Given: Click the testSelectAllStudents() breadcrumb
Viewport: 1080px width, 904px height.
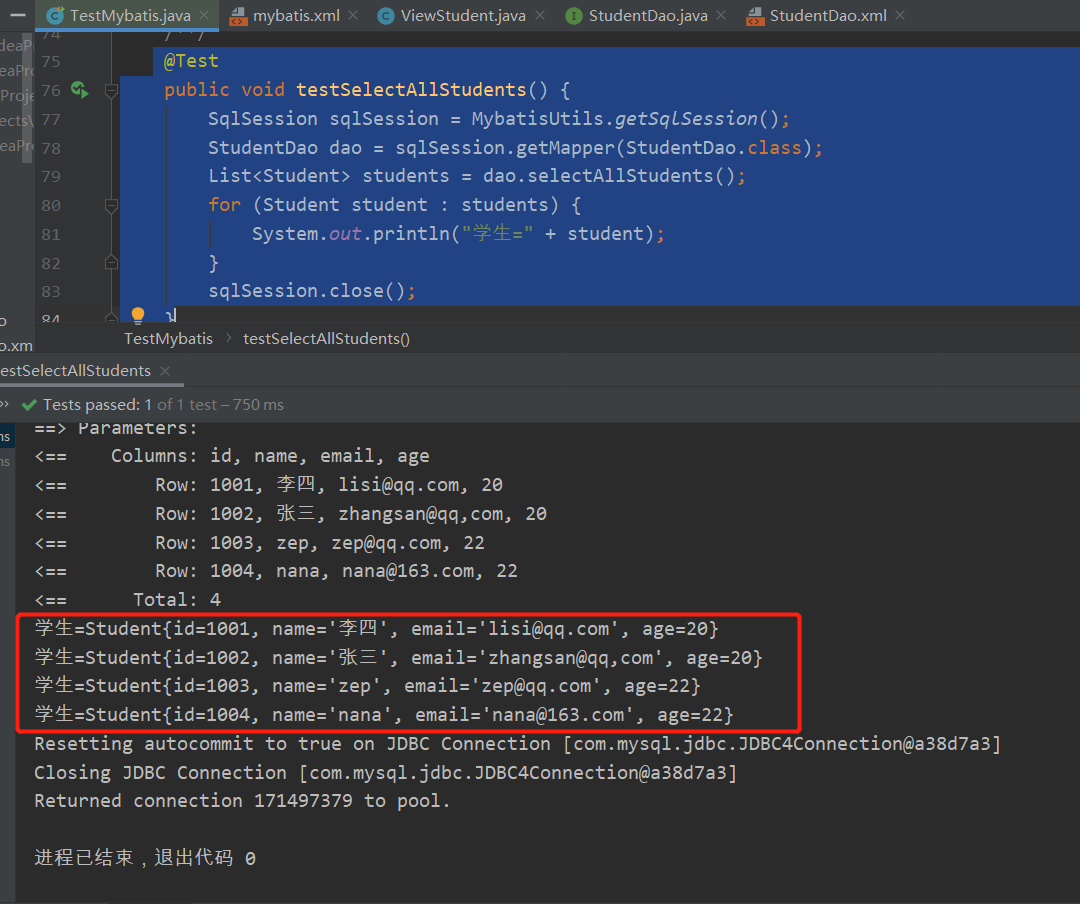Looking at the screenshot, I should (x=326, y=338).
